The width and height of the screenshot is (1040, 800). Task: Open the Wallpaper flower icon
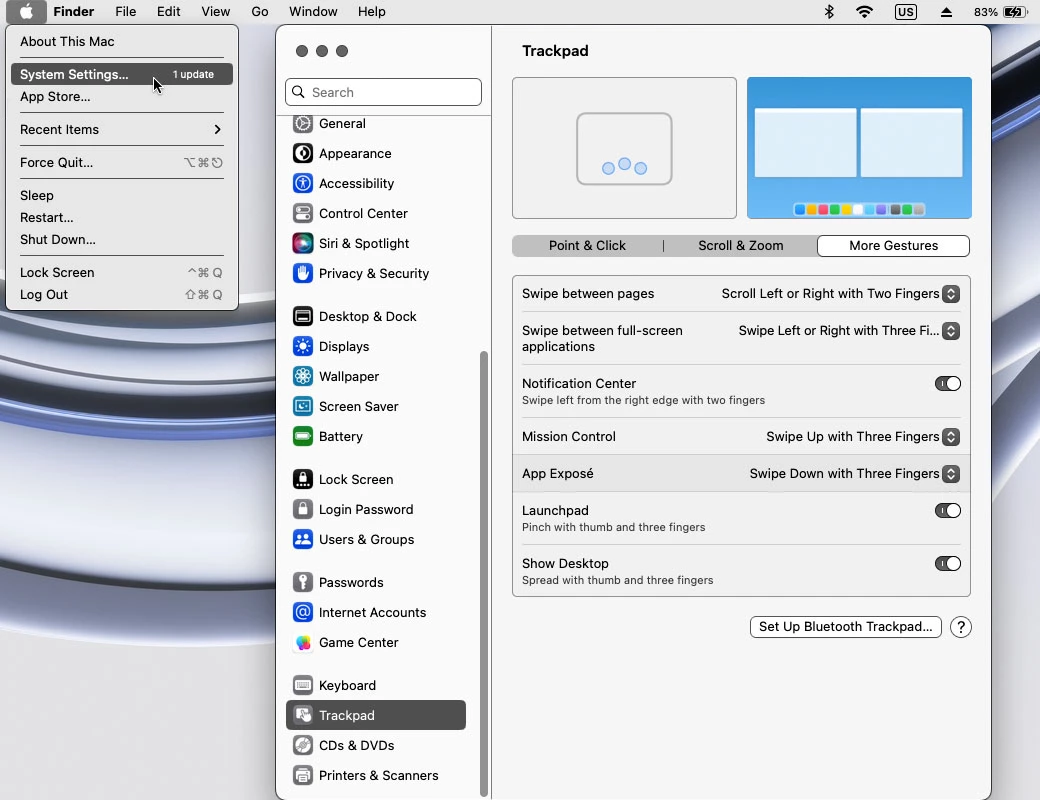click(x=302, y=376)
